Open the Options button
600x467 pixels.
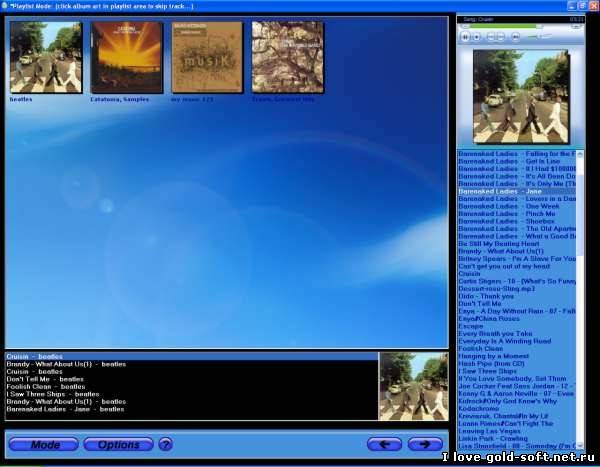[x=118, y=444]
